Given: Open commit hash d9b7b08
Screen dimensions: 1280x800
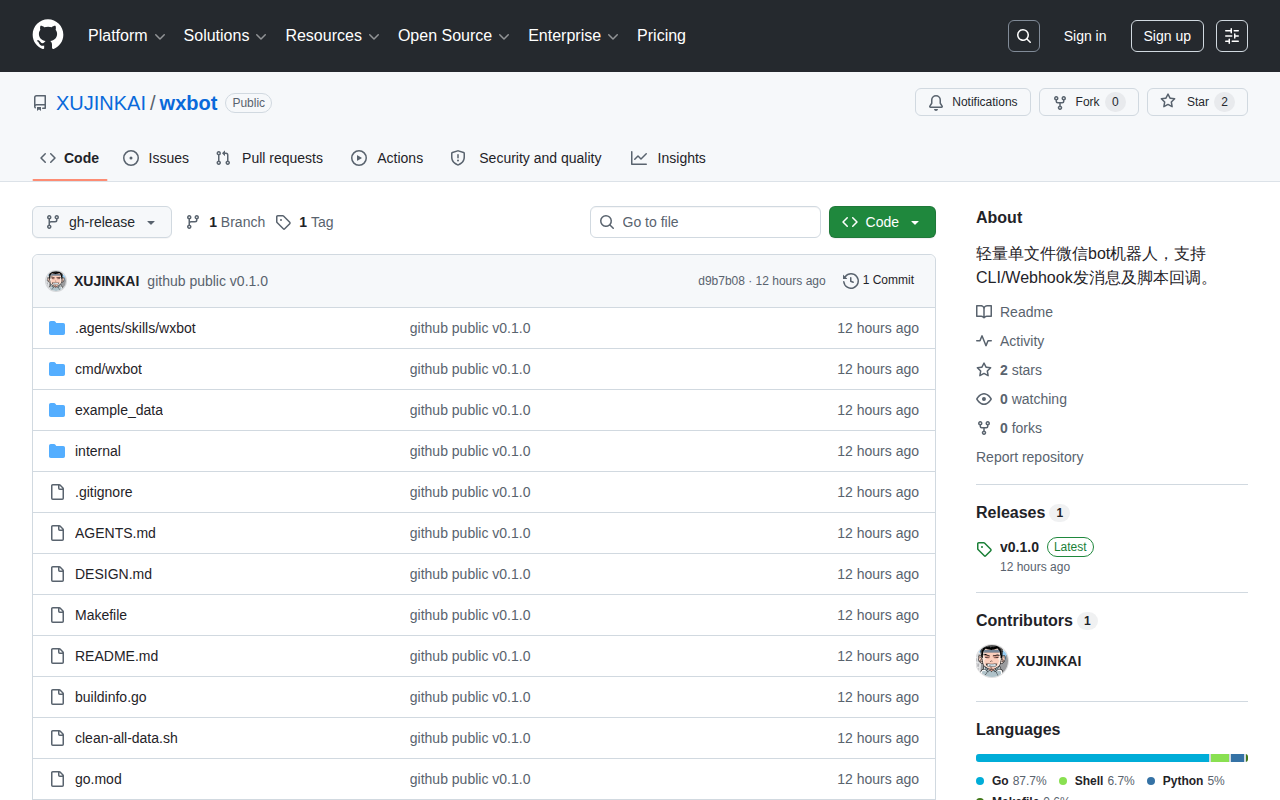Looking at the screenshot, I should click(721, 281).
